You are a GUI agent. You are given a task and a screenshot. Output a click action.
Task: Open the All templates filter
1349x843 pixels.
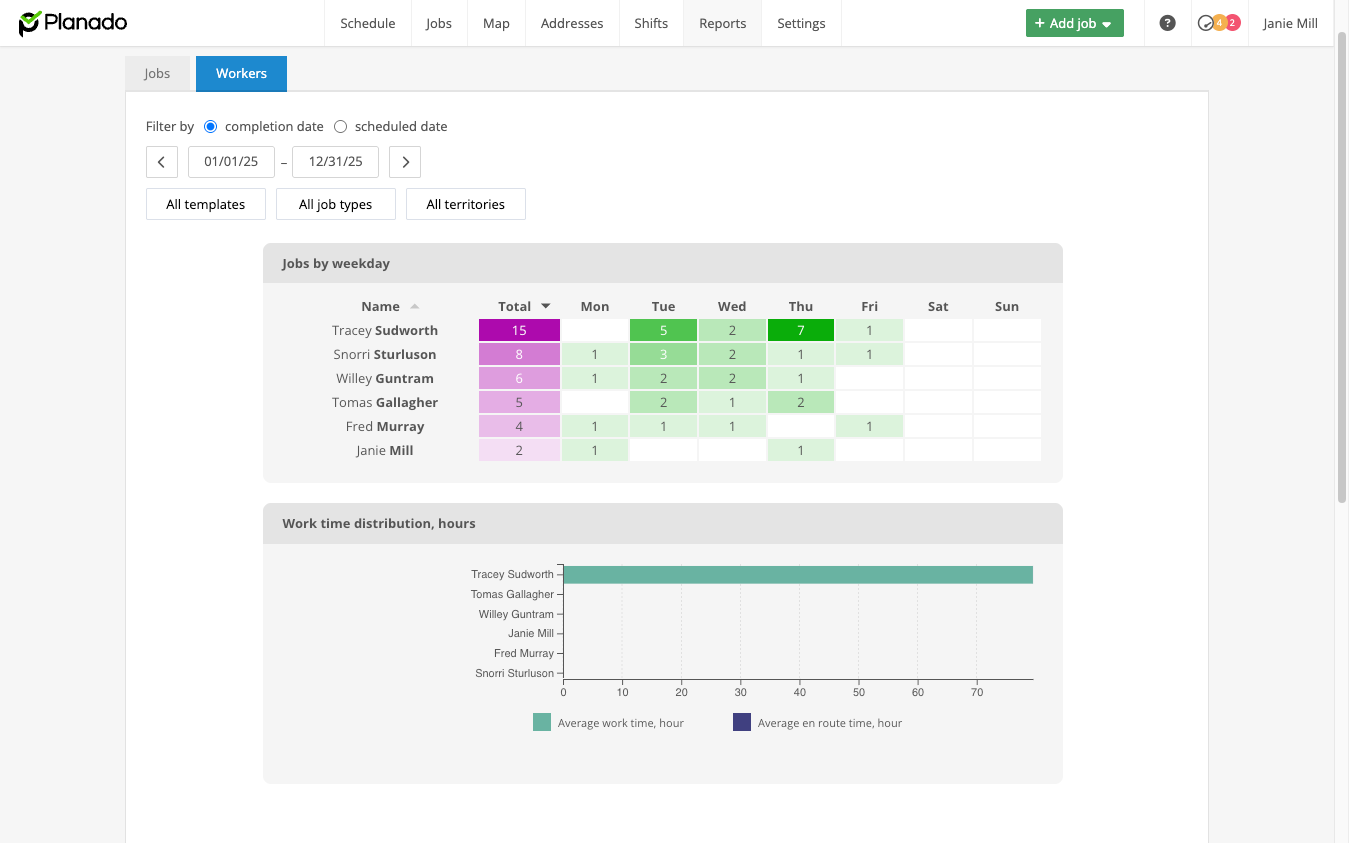(x=206, y=204)
